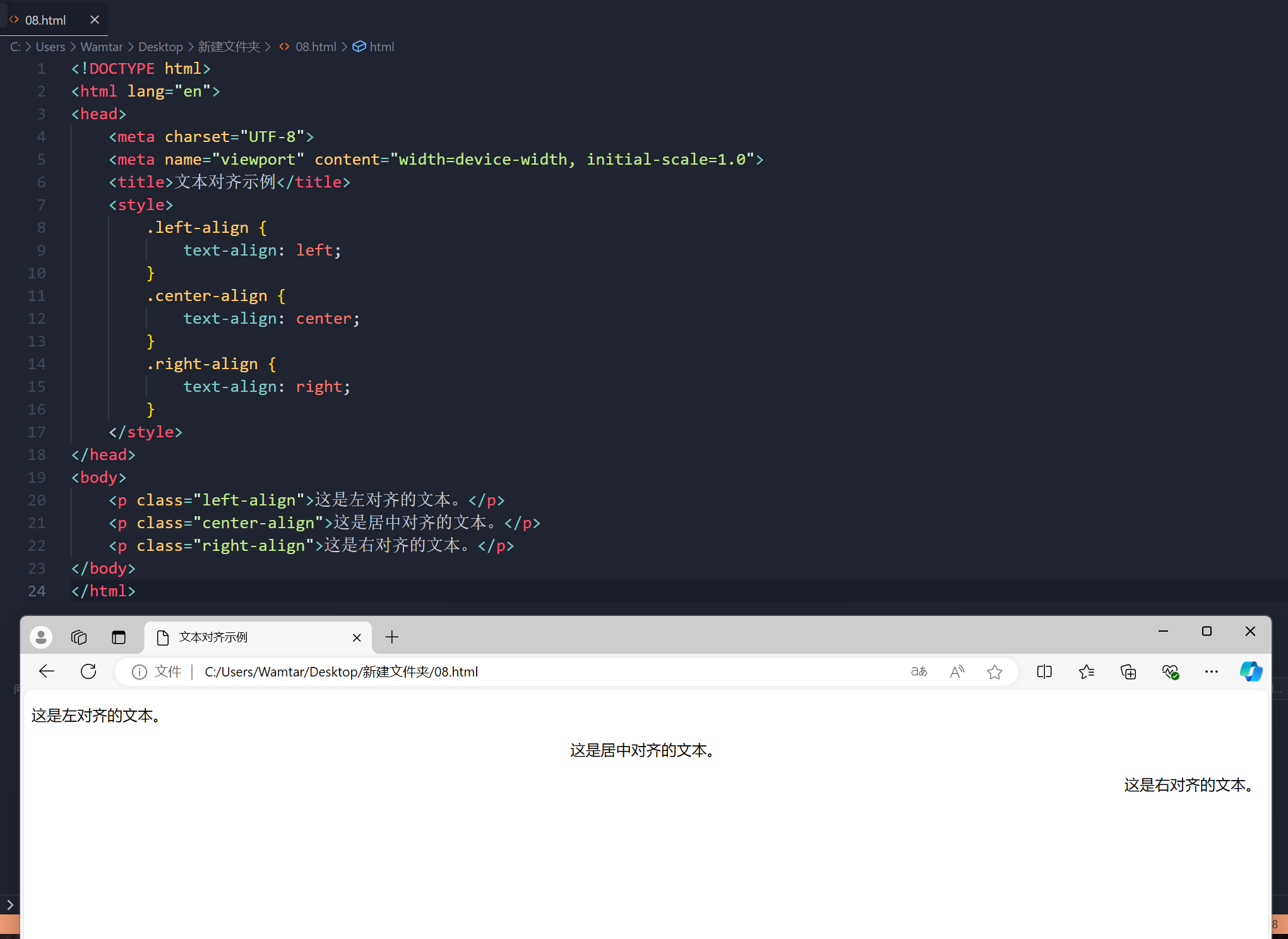The image size is (1288, 939).
Task: Expand the html symbol breadcrumb entry
Action: [381, 47]
